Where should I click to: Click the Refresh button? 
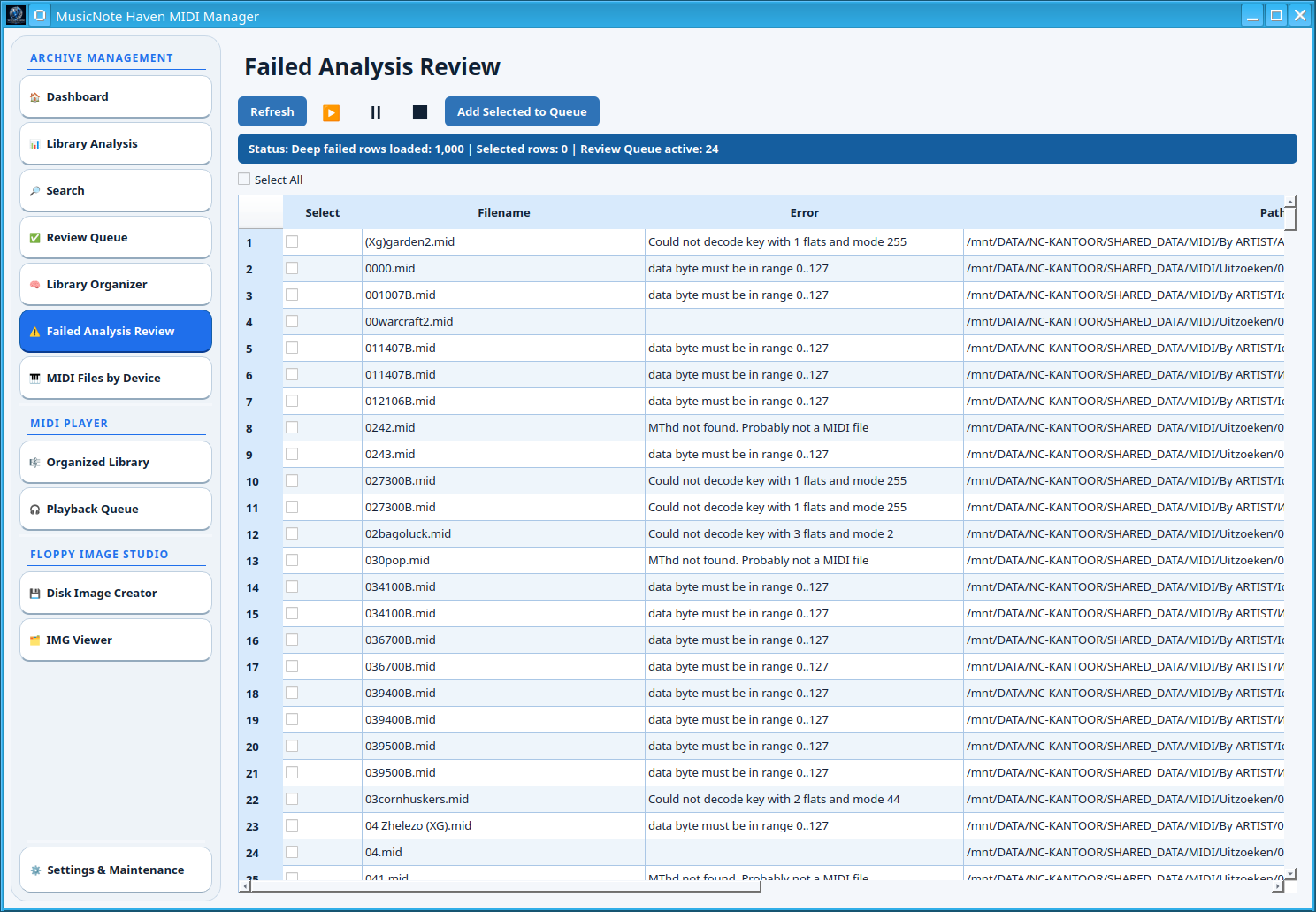[x=272, y=112]
